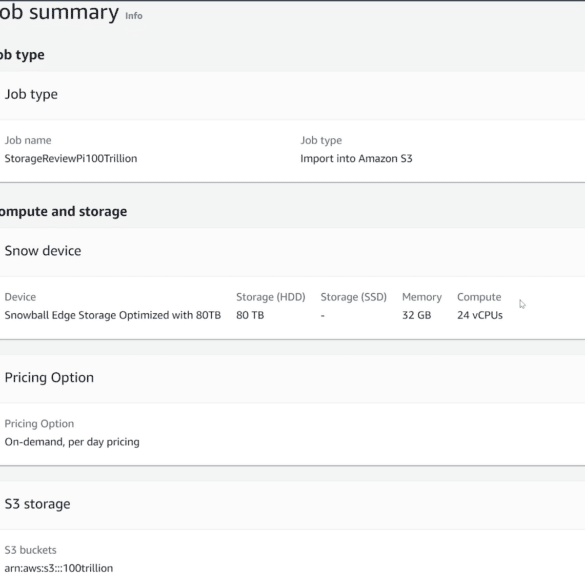Click the S3 buckets field label
This screenshot has height=585, width=585.
(31, 550)
